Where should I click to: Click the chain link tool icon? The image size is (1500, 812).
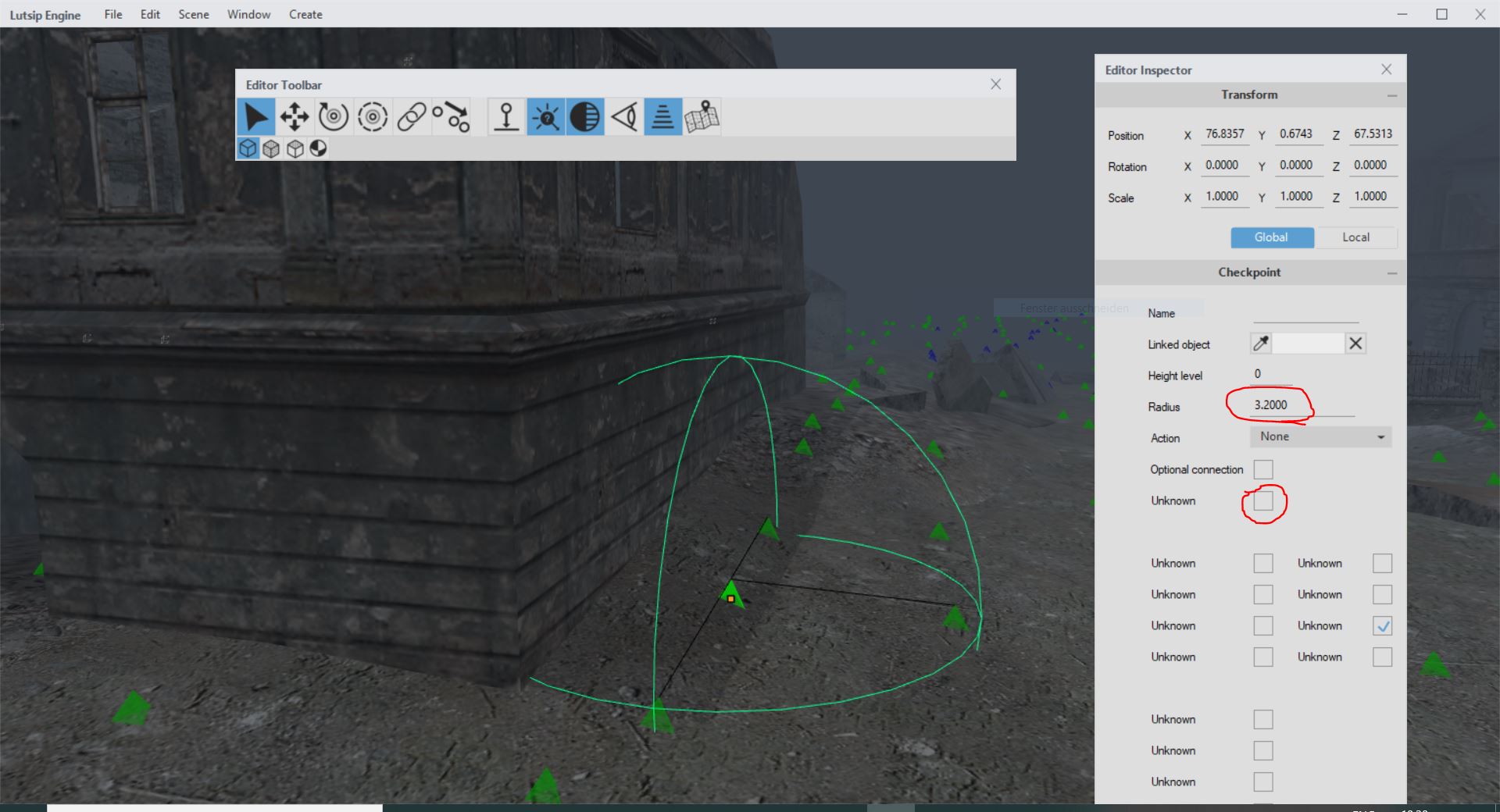point(412,117)
